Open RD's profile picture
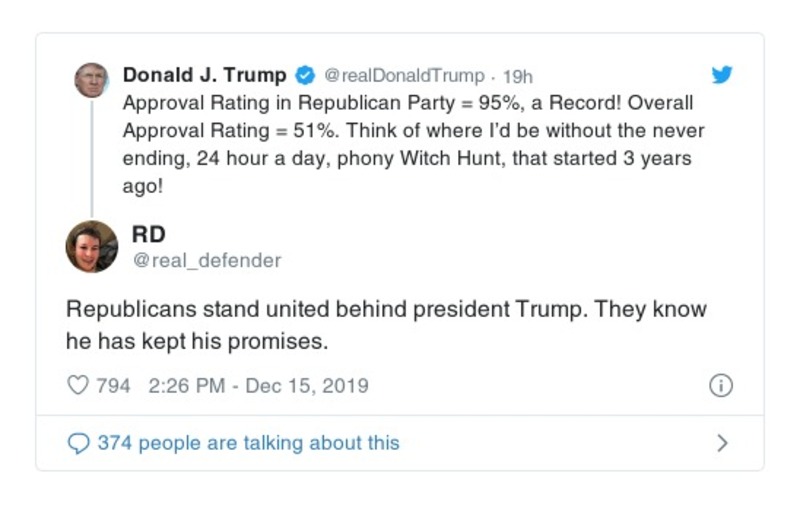 [x=92, y=246]
